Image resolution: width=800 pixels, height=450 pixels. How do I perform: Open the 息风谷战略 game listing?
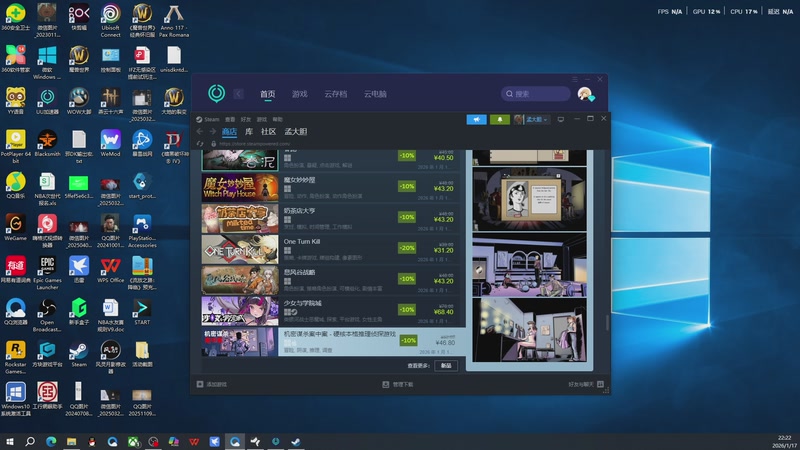[x=333, y=280]
